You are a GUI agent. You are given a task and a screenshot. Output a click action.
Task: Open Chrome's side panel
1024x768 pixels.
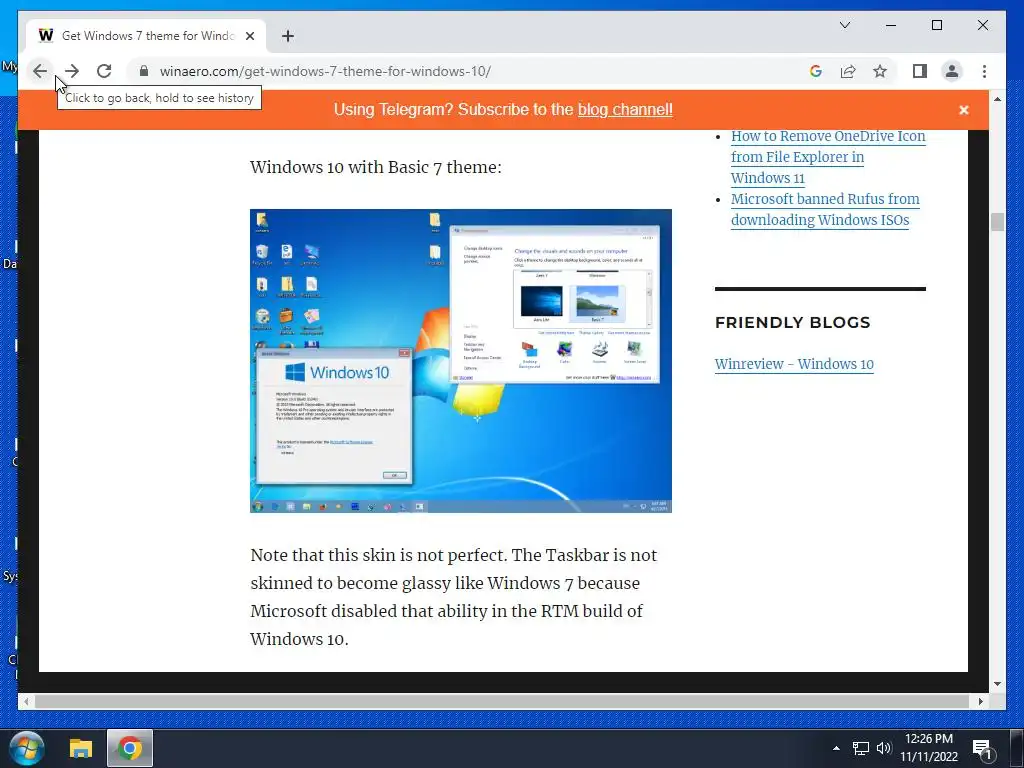point(920,71)
